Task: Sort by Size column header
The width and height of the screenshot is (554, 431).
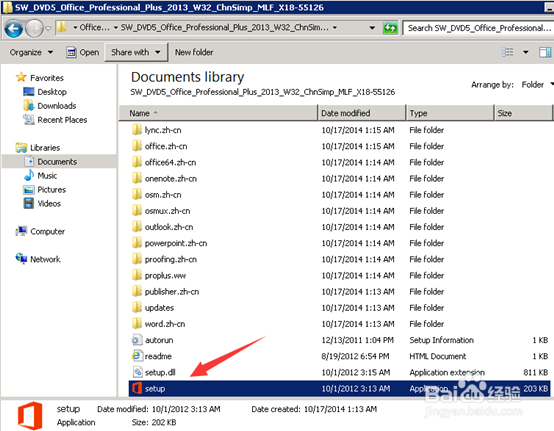Action: [523, 113]
